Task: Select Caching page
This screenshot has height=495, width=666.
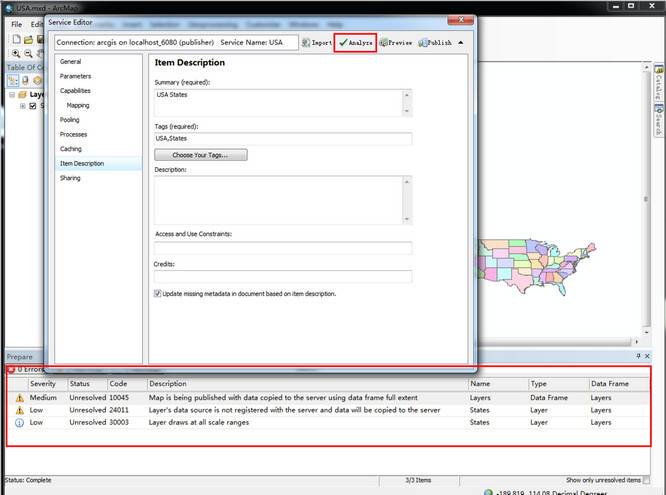Action: [x=71, y=149]
